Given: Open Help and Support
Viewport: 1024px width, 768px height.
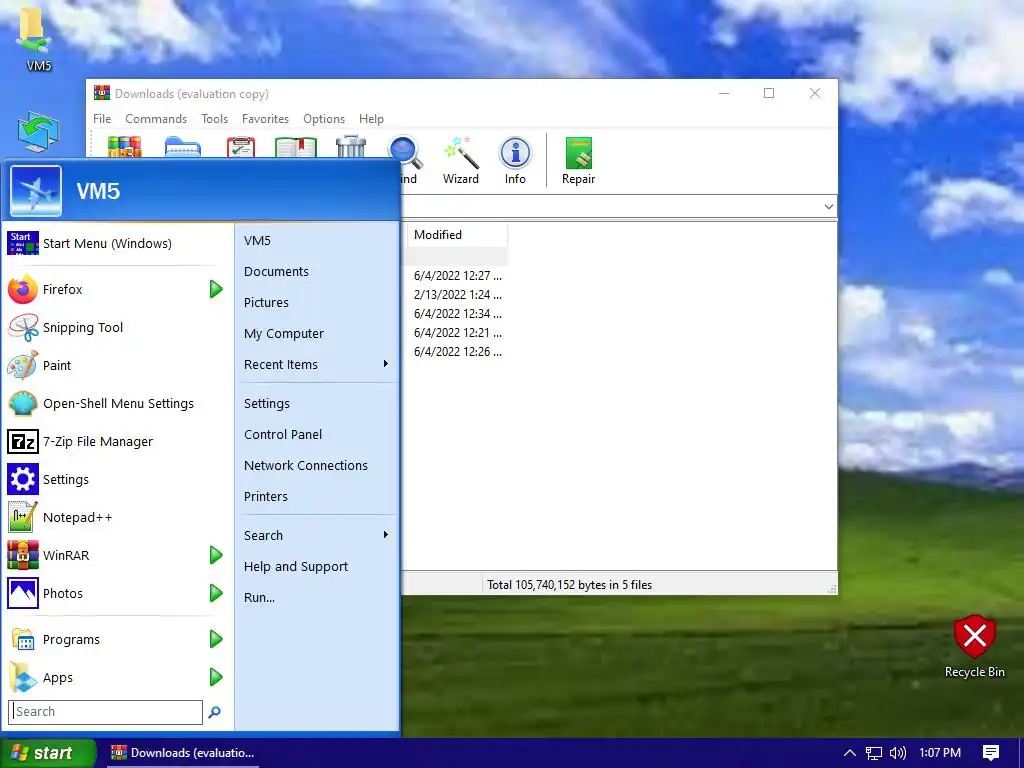Looking at the screenshot, I should [x=296, y=566].
